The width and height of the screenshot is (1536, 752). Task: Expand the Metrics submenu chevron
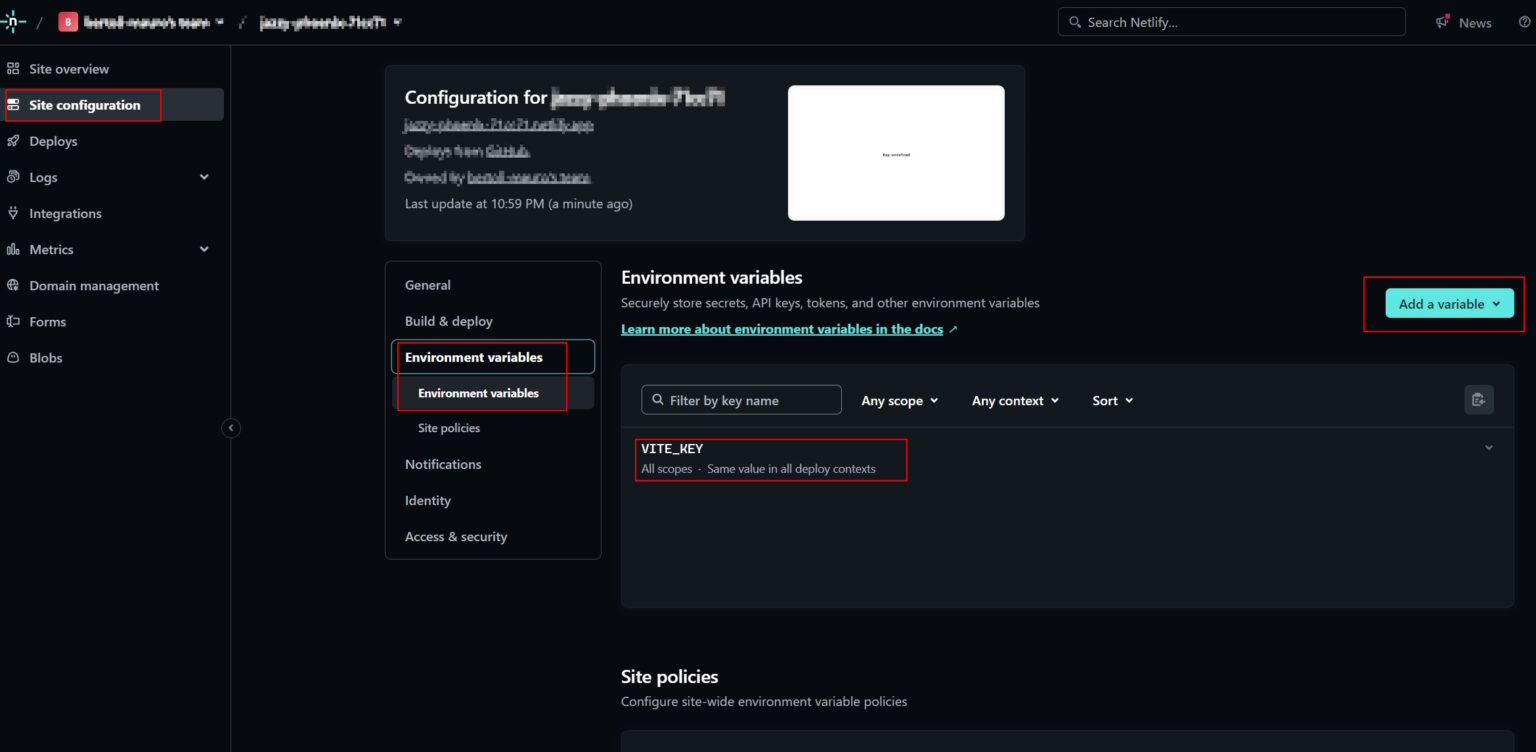pos(204,249)
